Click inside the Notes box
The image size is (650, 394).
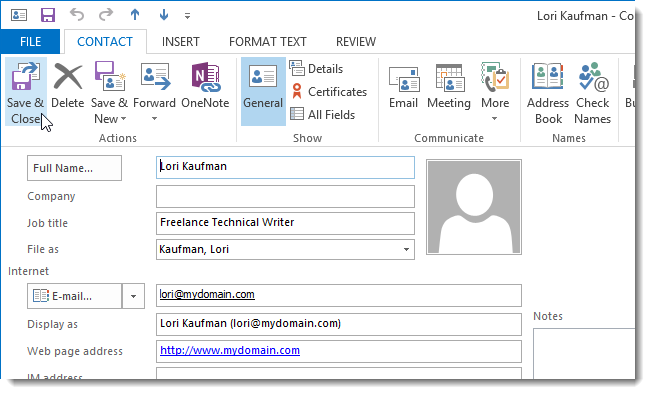(584, 353)
